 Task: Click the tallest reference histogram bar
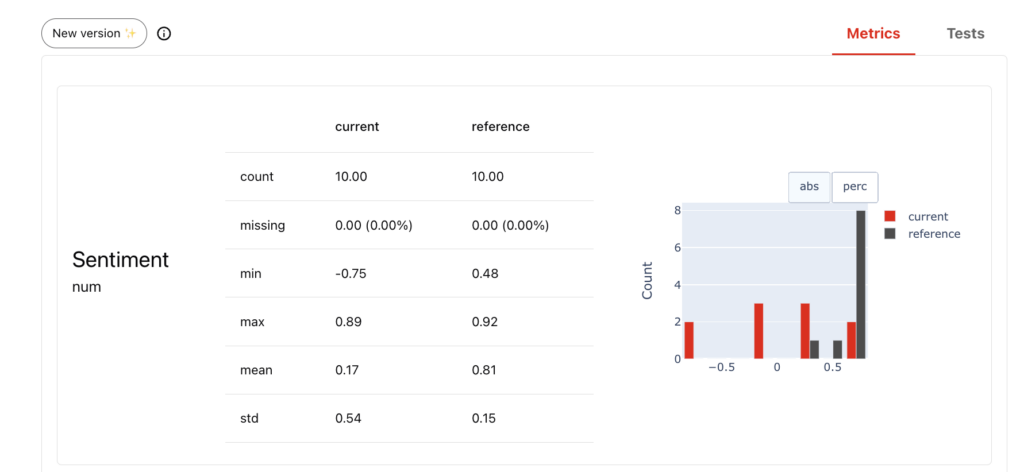pos(861,284)
